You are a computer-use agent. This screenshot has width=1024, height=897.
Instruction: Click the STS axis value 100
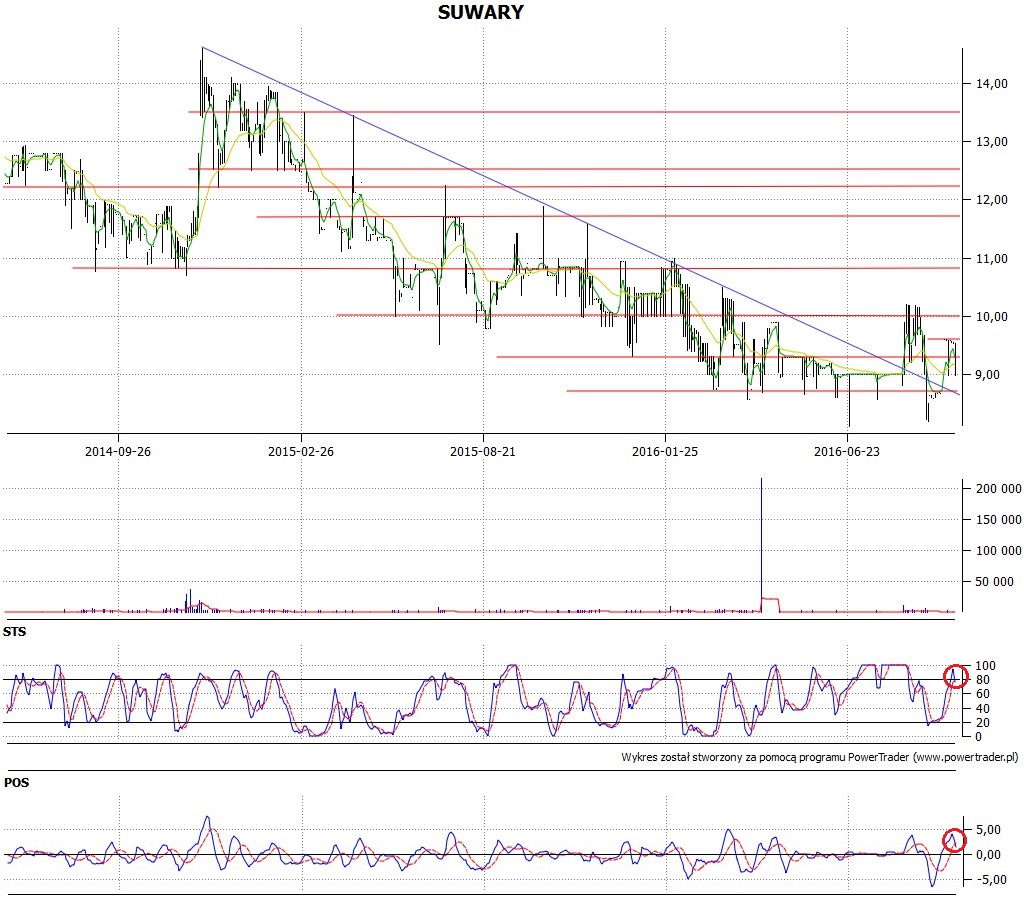click(985, 666)
